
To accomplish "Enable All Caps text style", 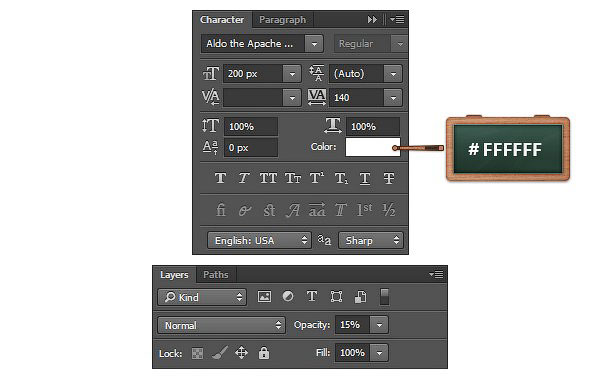I will point(268,178).
